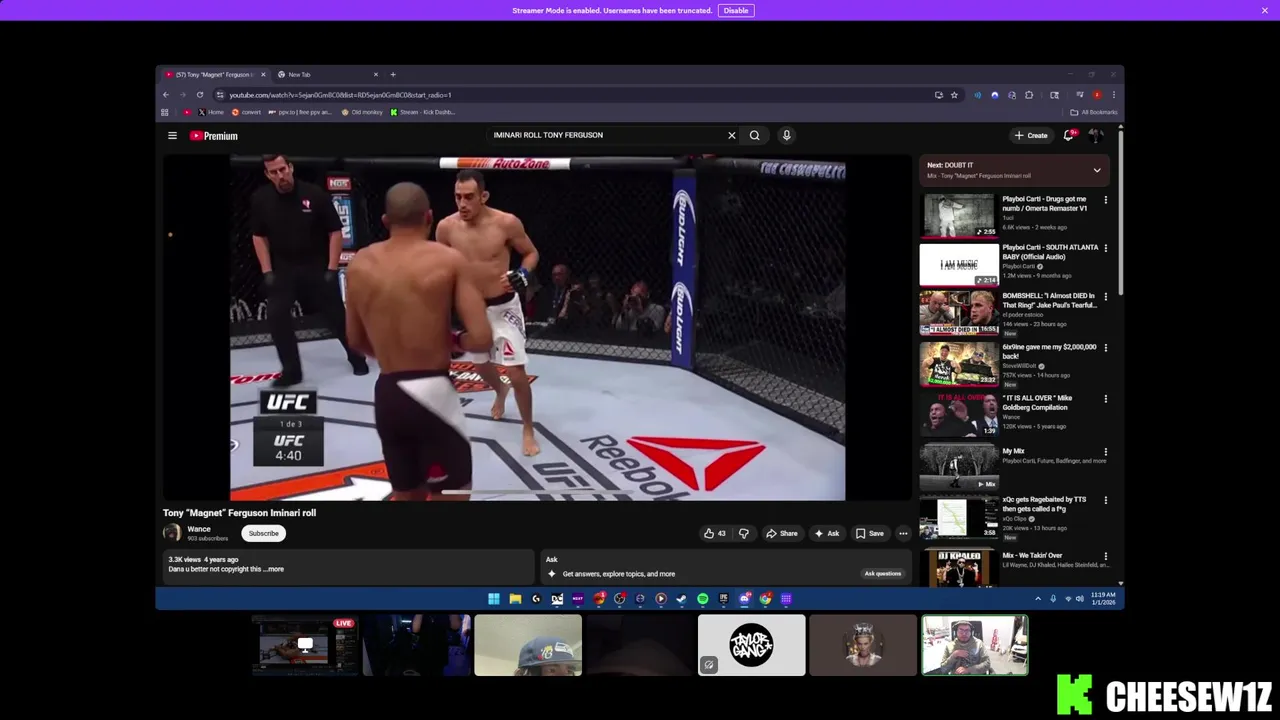Screen dimensions: 1280x720
Task: Open the Wance channel name link
Action: point(199,529)
